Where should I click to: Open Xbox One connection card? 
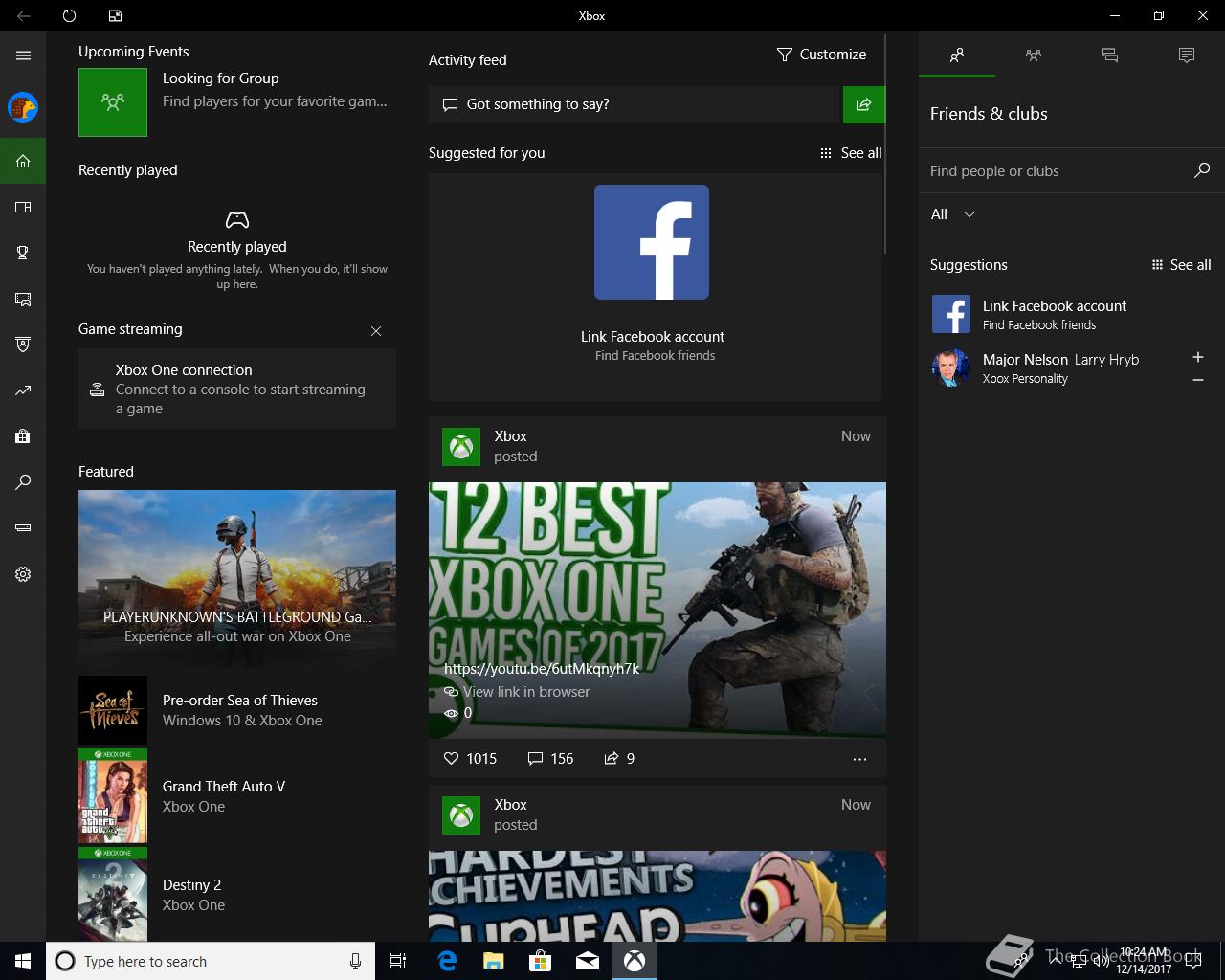click(x=237, y=389)
